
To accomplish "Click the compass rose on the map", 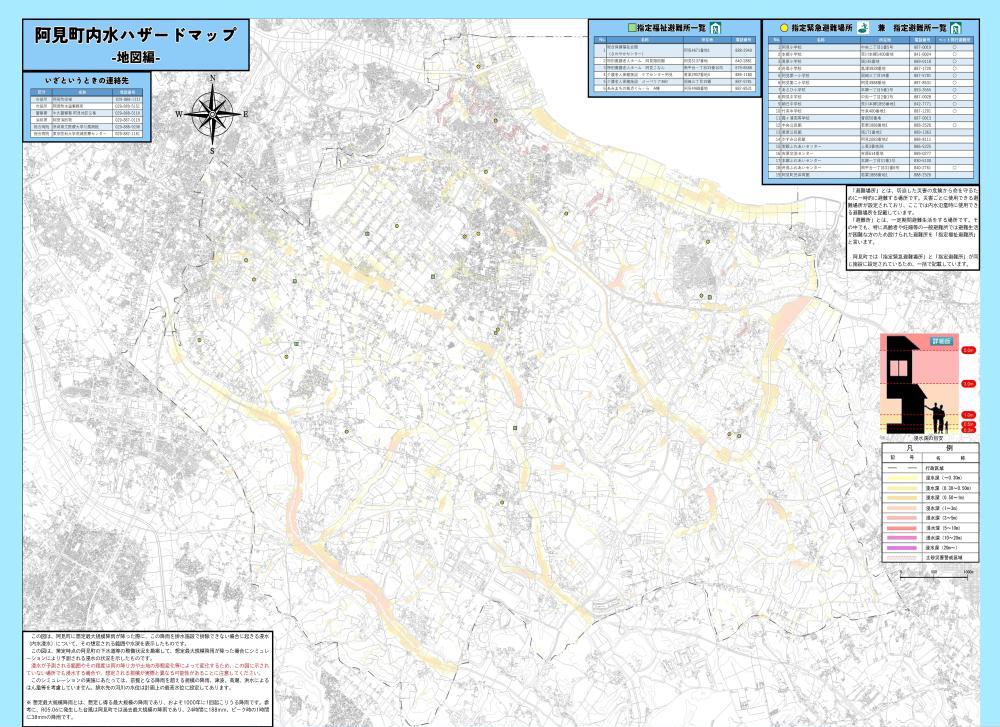I will coord(212,113).
